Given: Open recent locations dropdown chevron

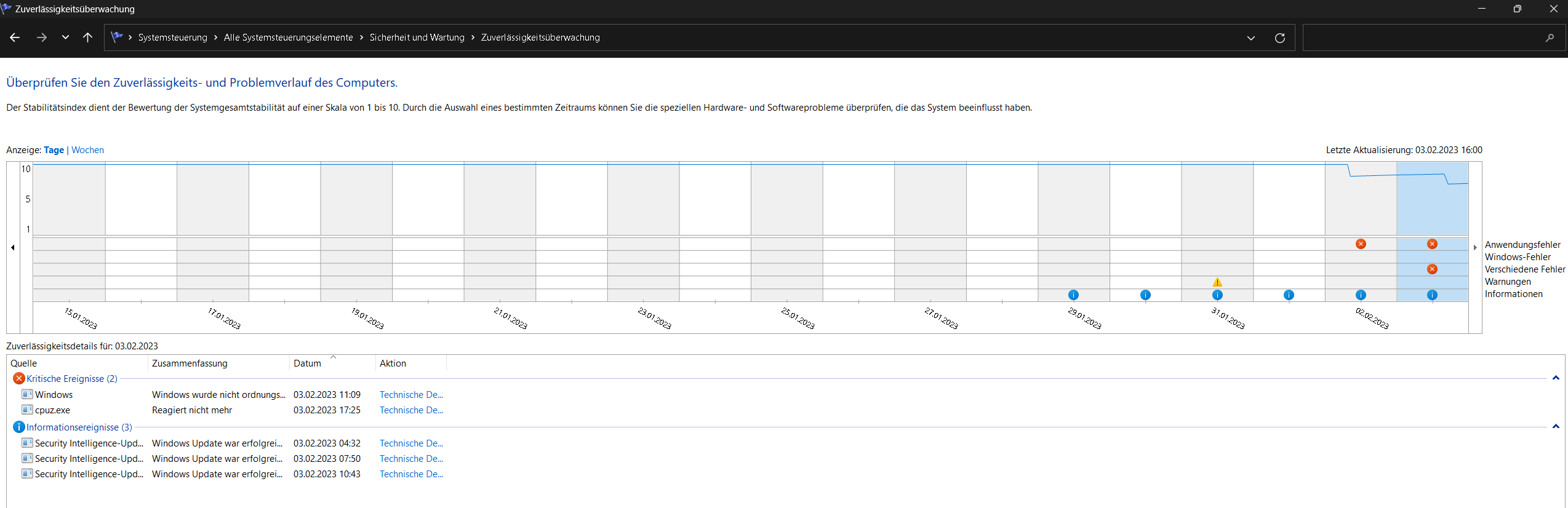Looking at the screenshot, I should 65,38.
